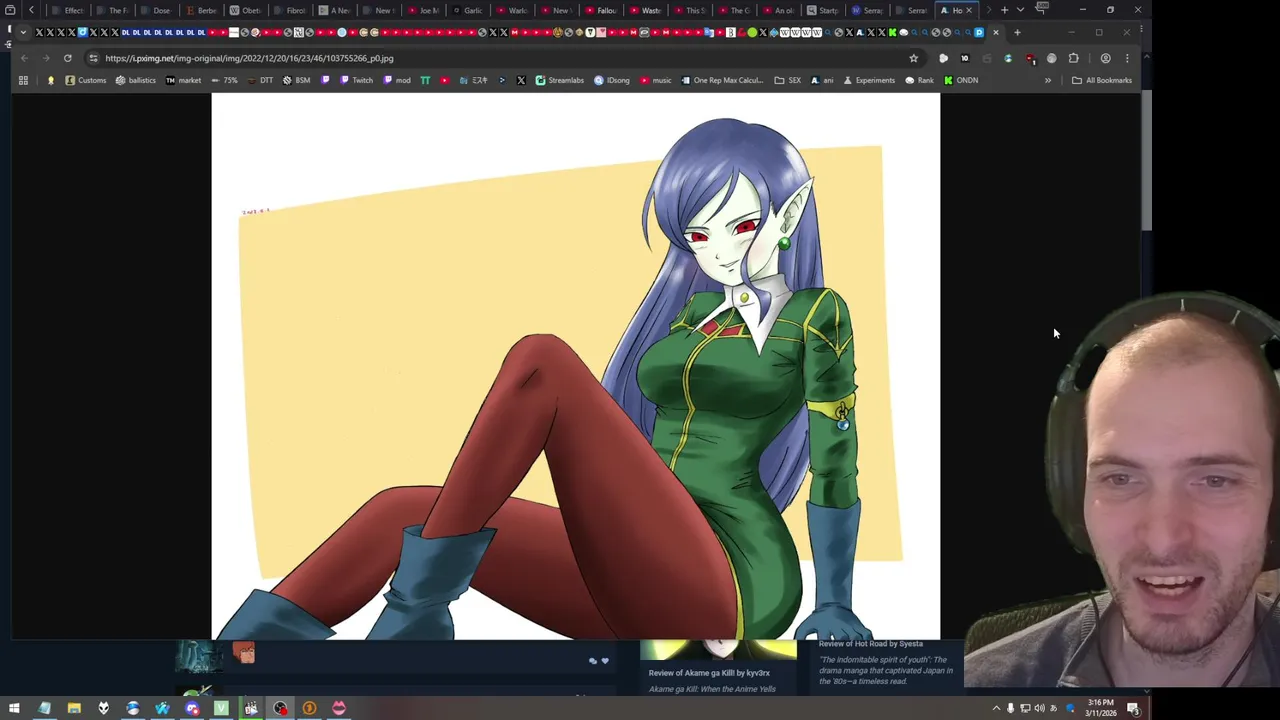
Task: Open the green V app in taskbar
Action: point(221,708)
